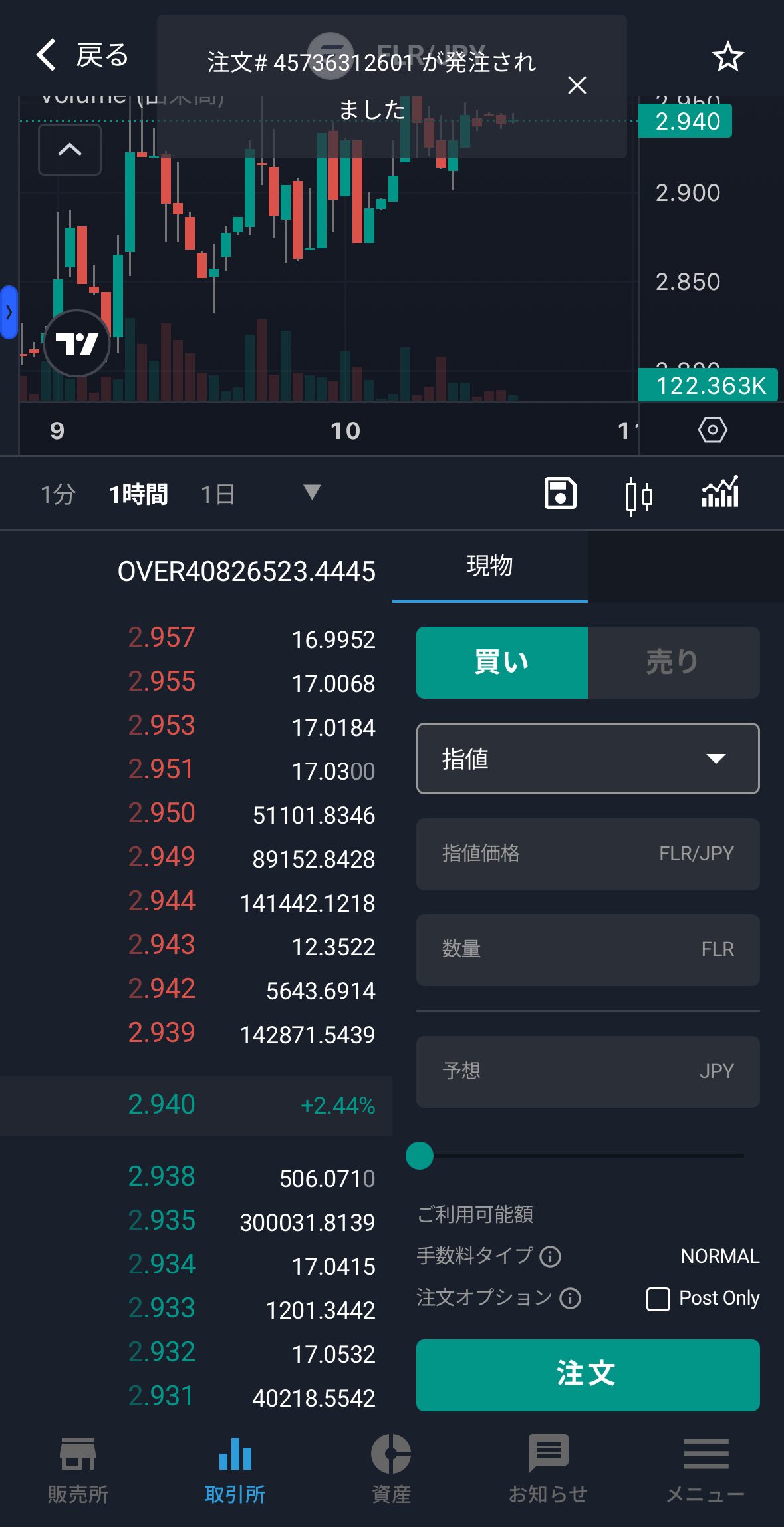
Task: Open chart settings hexagon icon
Action: click(x=712, y=430)
